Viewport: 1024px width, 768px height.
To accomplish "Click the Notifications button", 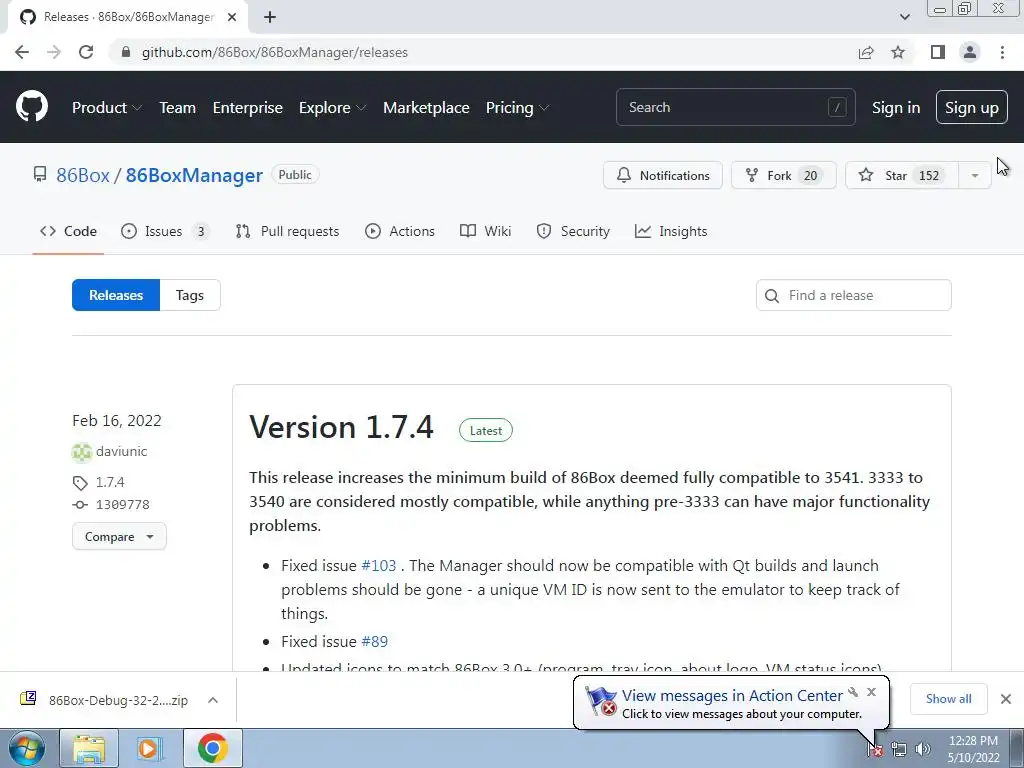I will point(663,175).
